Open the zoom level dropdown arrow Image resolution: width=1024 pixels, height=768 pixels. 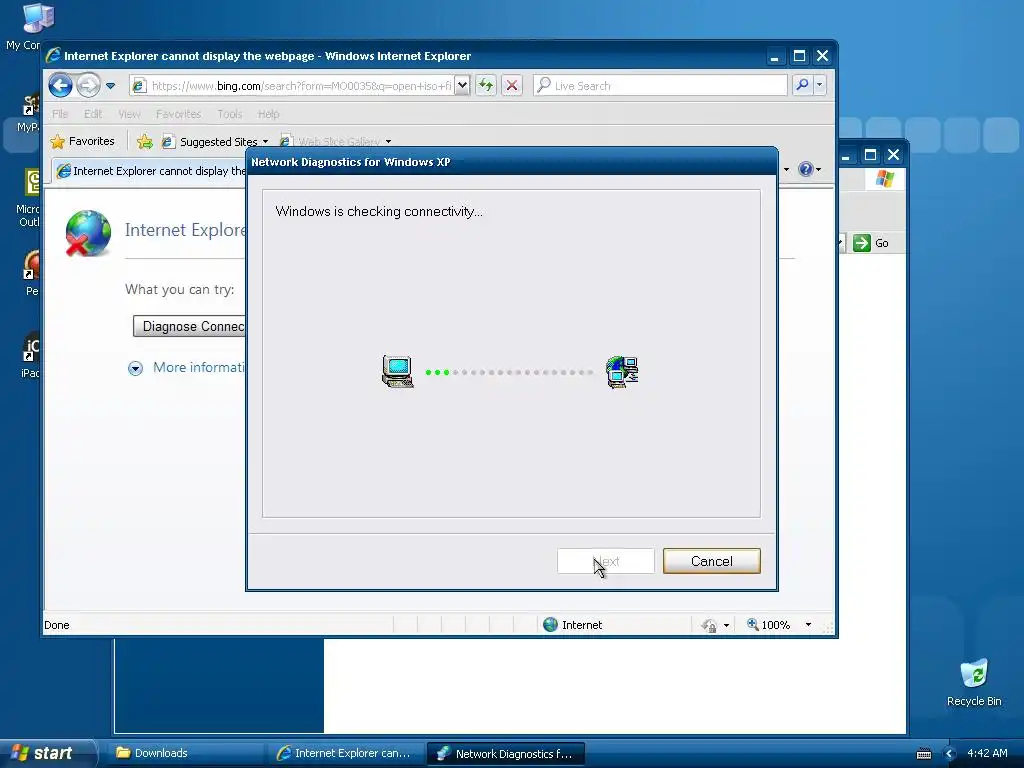808,625
